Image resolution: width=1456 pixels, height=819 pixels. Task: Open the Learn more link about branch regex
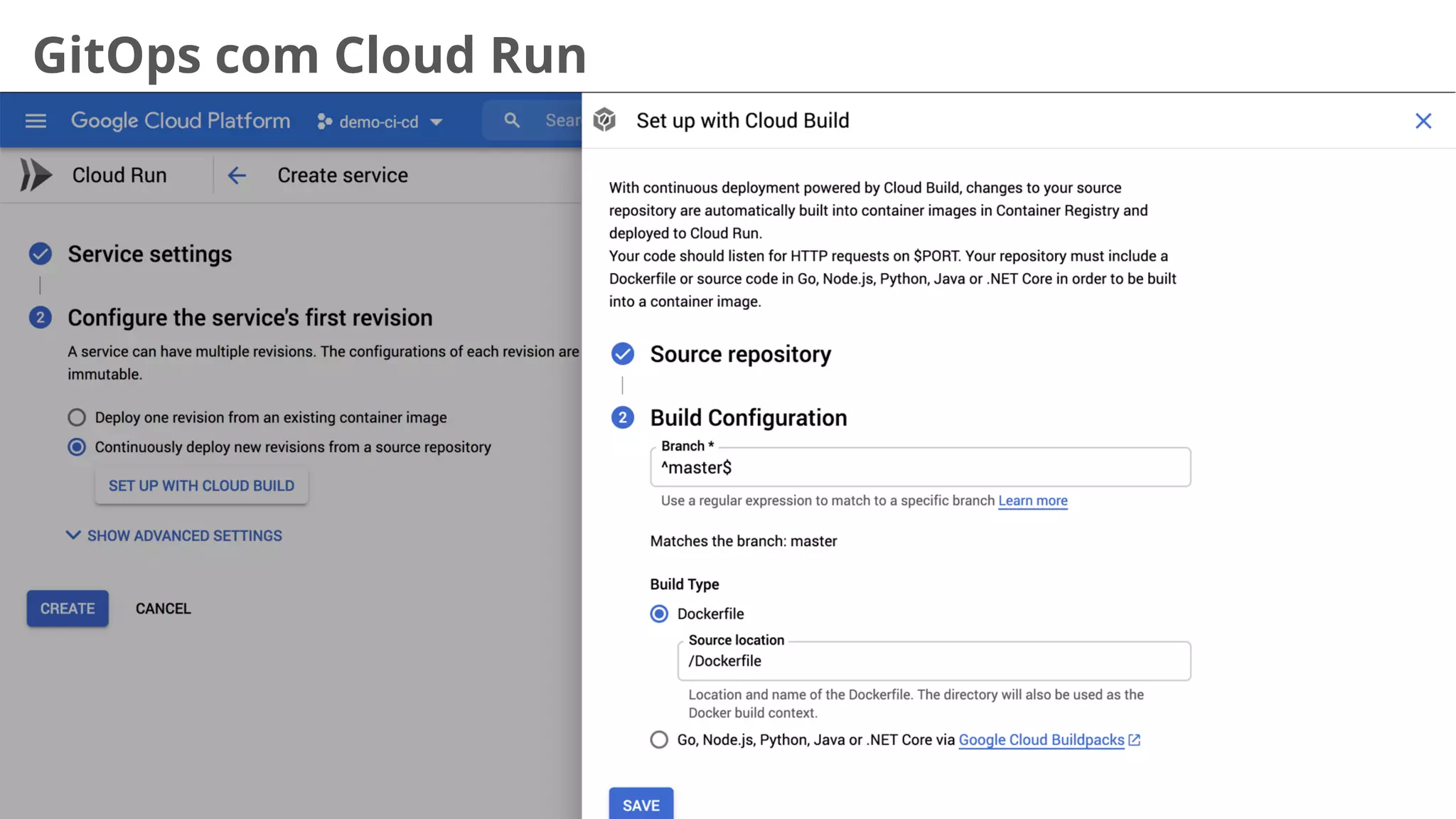[1033, 500]
